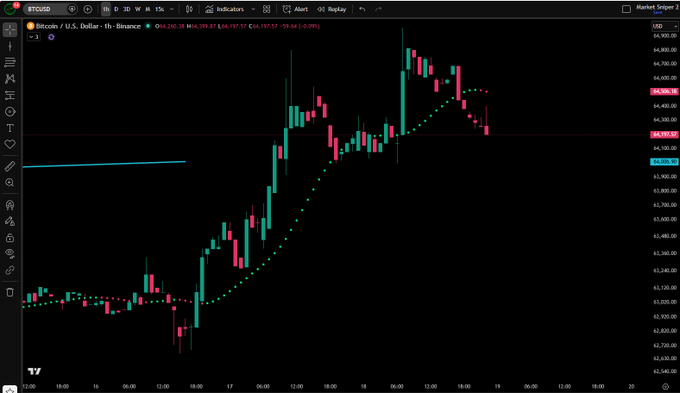Screen dimensions: 680x393
Task: Click the trash Remove objects icon
Action: tap(10, 292)
